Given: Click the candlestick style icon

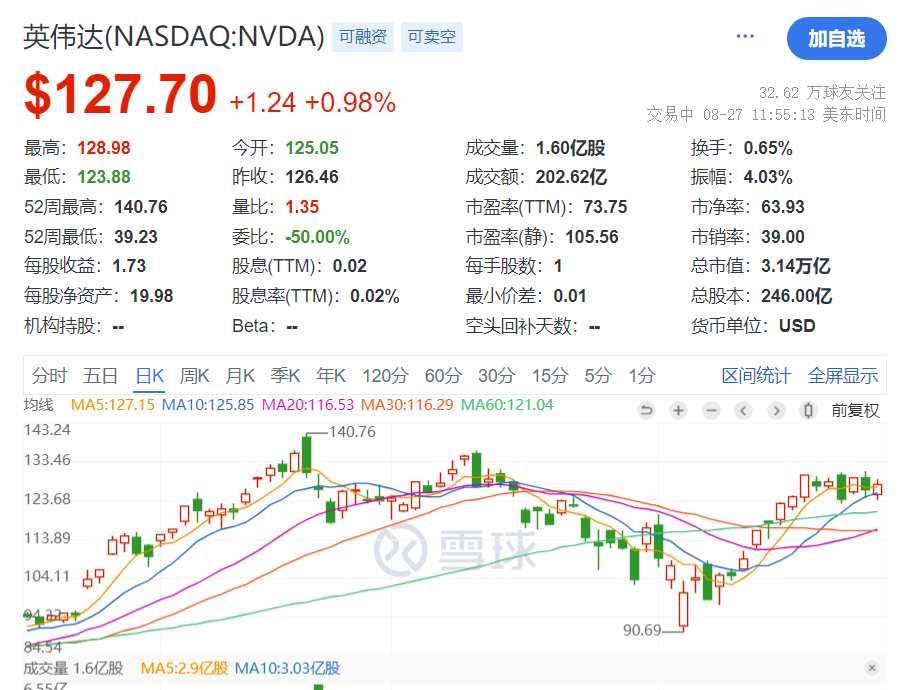Looking at the screenshot, I should pyautogui.click(x=808, y=410).
